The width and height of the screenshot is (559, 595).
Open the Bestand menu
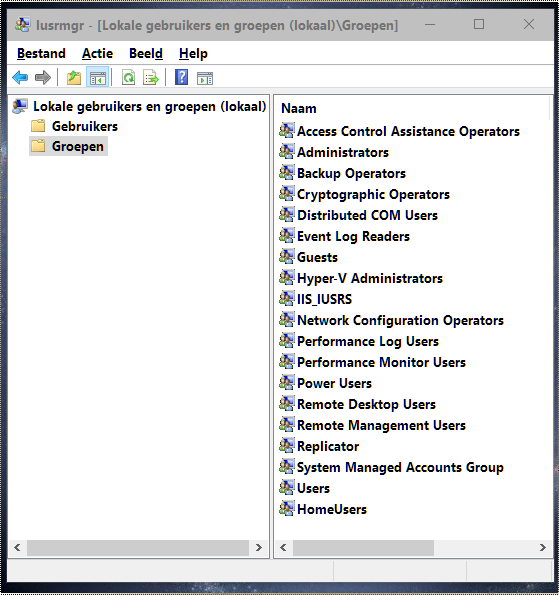41,54
